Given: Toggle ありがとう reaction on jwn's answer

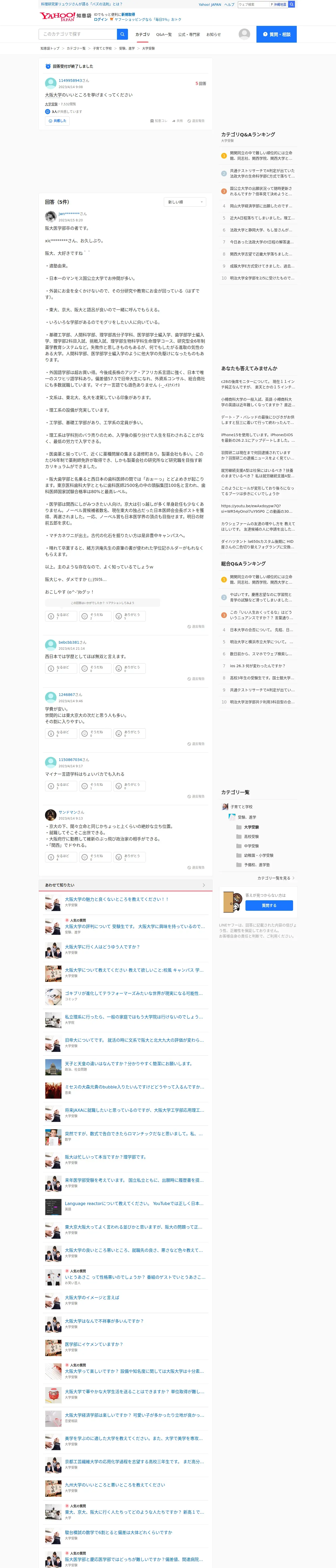Looking at the screenshot, I should point(129,616).
